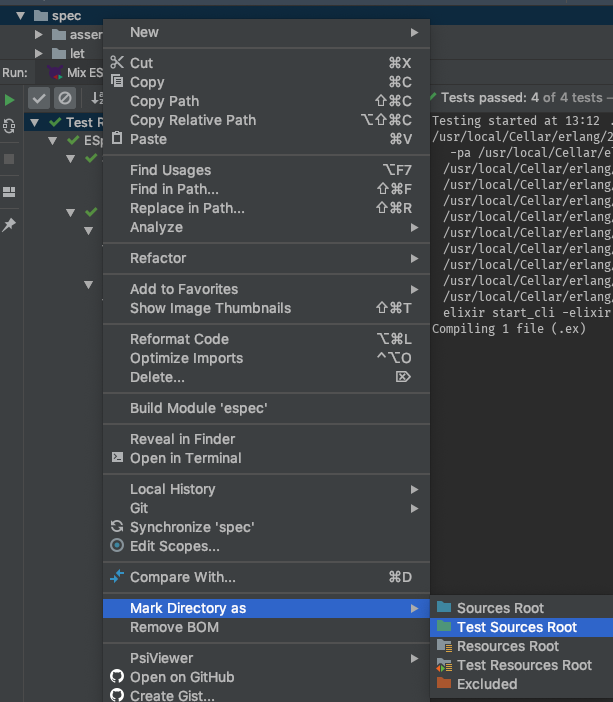Click the Copy icon in context menu
This screenshot has height=702, width=613.
tap(117, 81)
